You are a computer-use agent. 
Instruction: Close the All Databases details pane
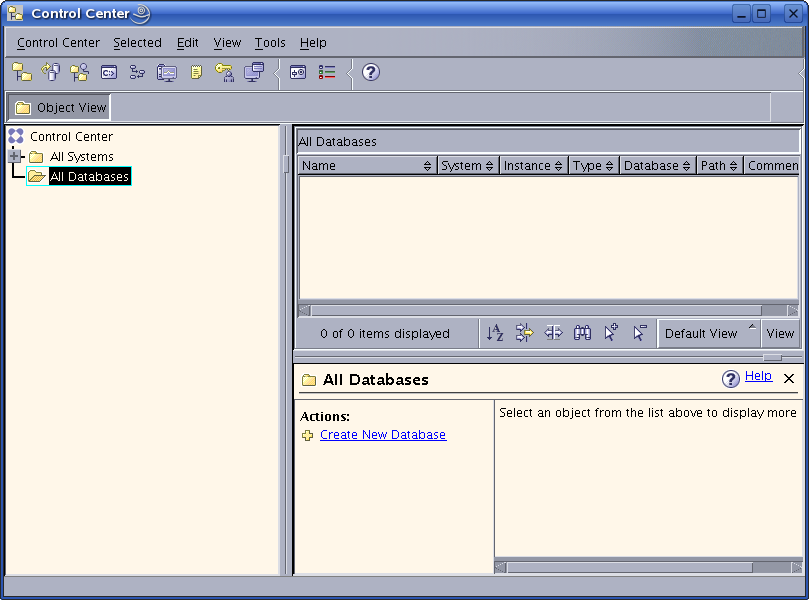pyautogui.click(x=789, y=379)
